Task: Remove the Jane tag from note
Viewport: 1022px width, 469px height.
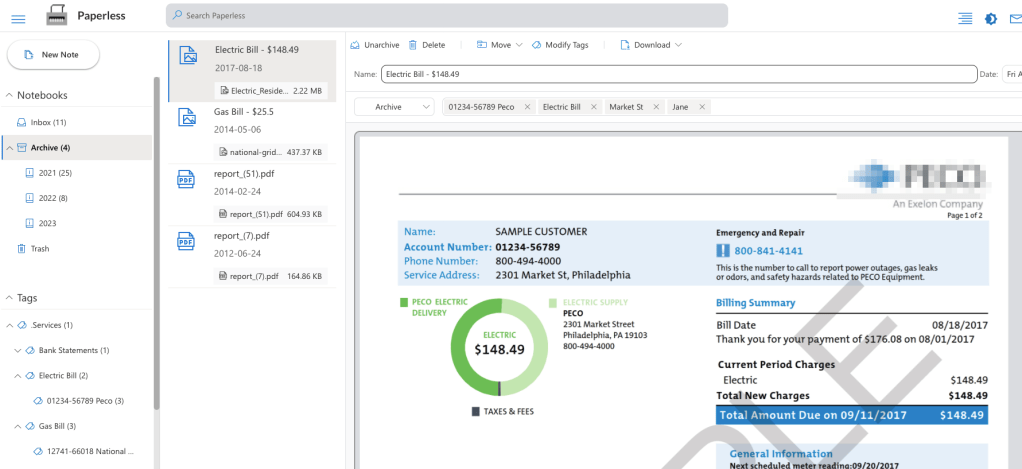Action: pyautogui.click(x=701, y=107)
